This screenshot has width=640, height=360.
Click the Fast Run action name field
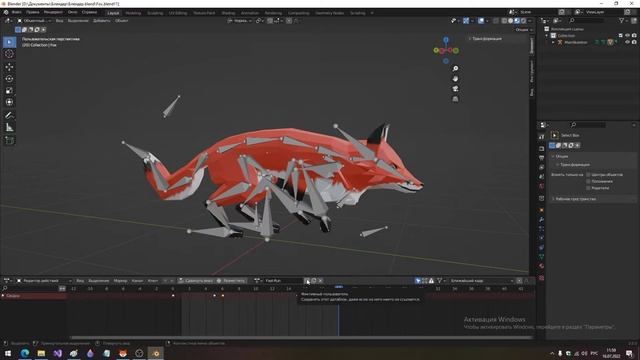tap(283, 281)
